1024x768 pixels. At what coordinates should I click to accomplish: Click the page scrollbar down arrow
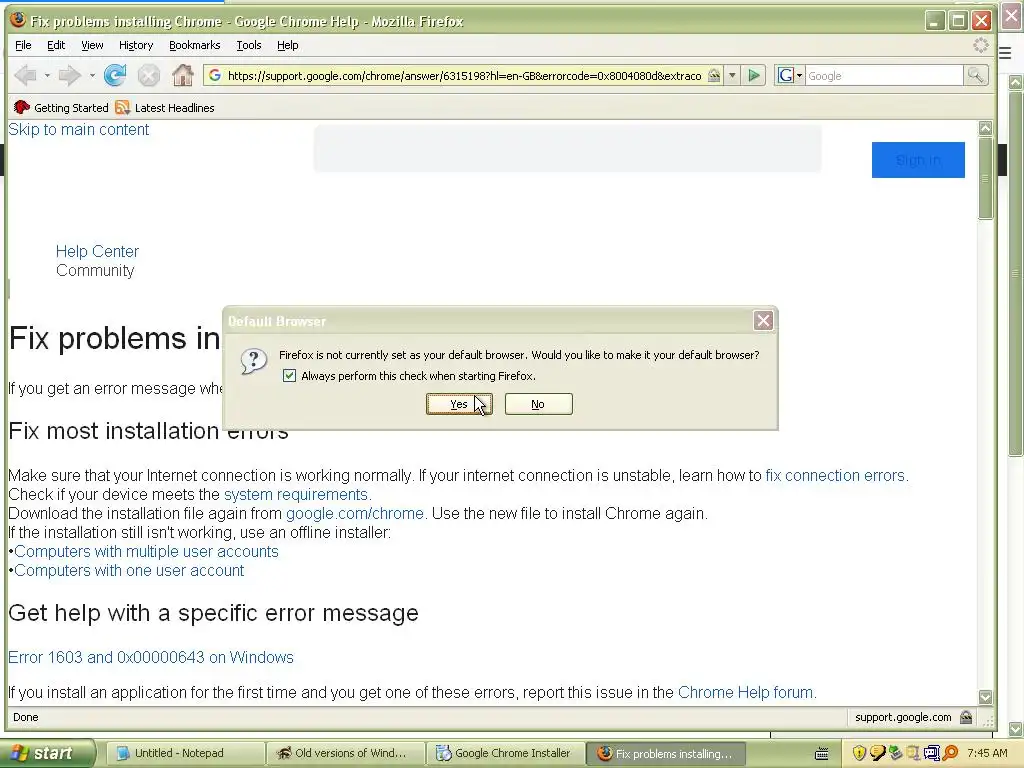tap(985, 697)
